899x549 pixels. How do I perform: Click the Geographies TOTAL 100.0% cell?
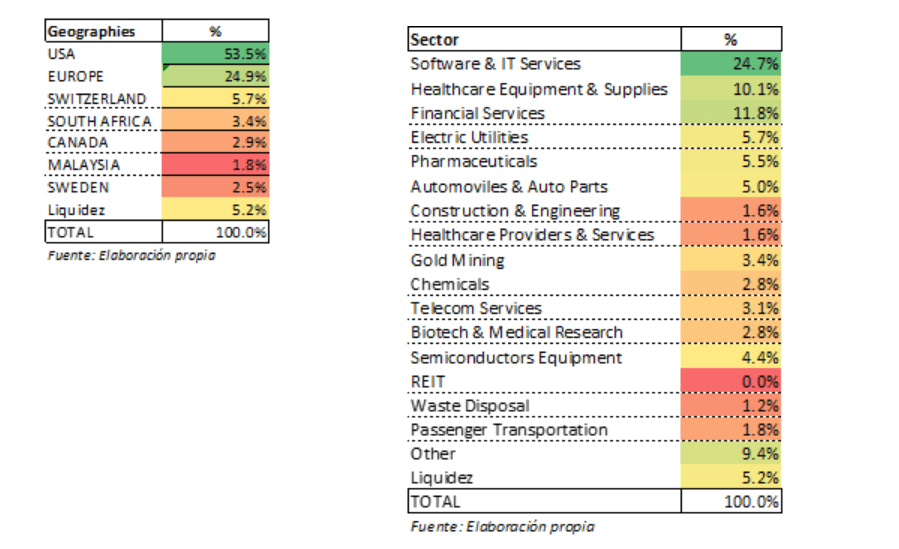pos(216,232)
